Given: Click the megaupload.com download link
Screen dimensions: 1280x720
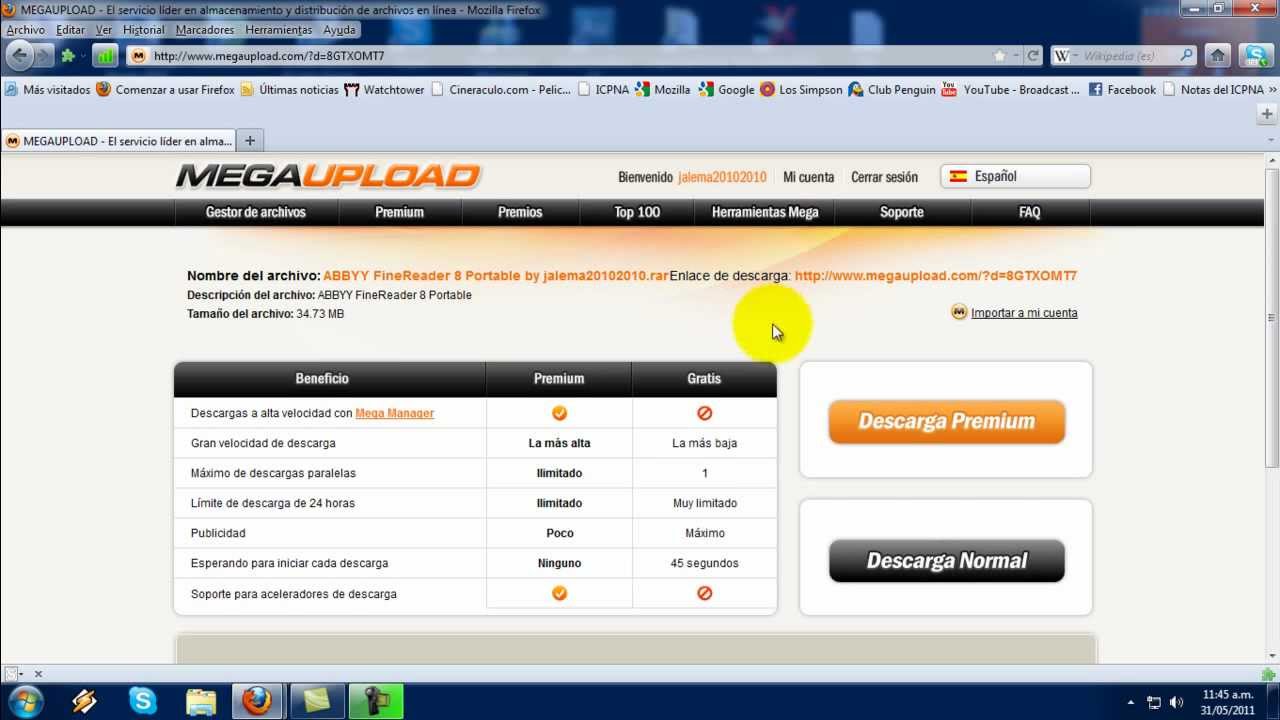Looking at the screenshot, I should pos(935,276).
